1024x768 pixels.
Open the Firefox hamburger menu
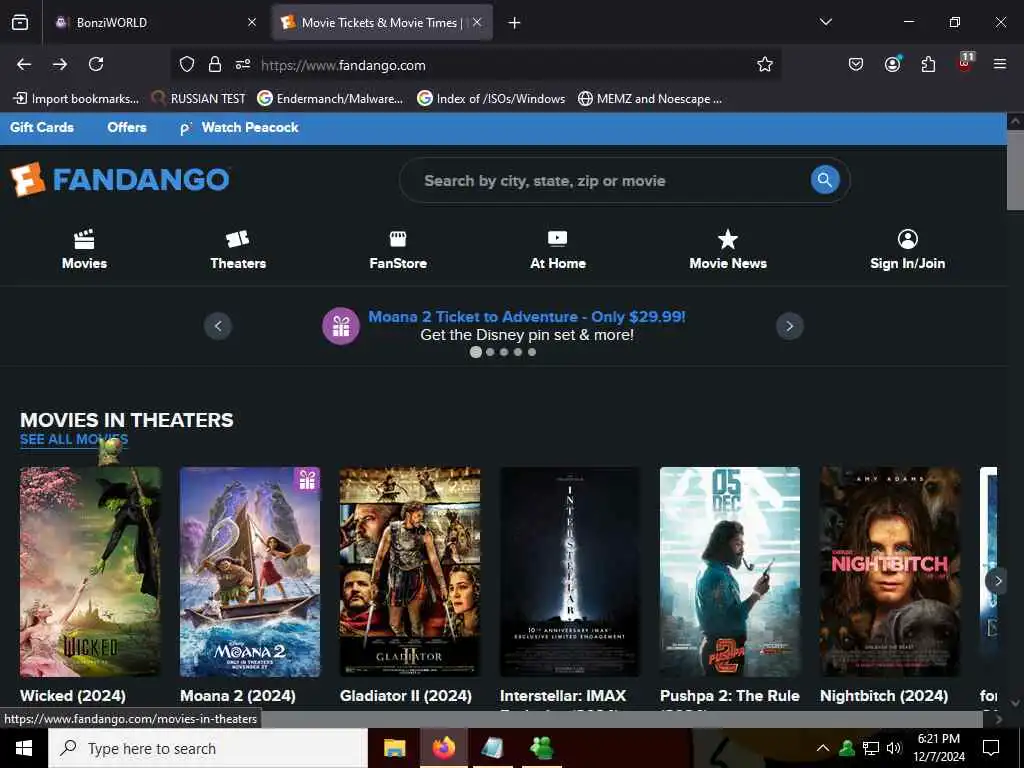[x=999, y=64]
